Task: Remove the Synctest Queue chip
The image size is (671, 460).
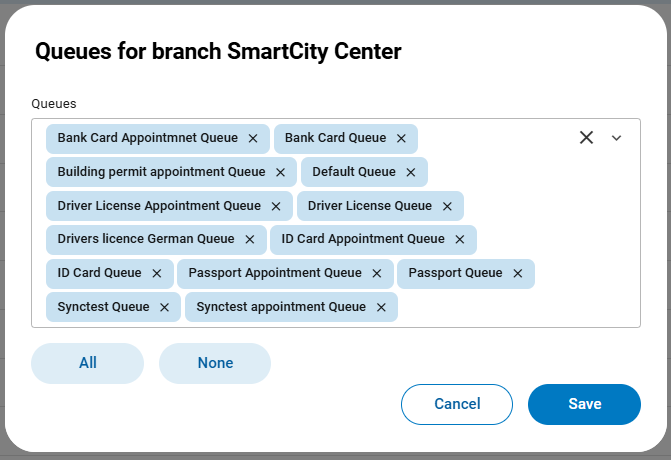Action: pyautogui.click(x=165, y=307)
